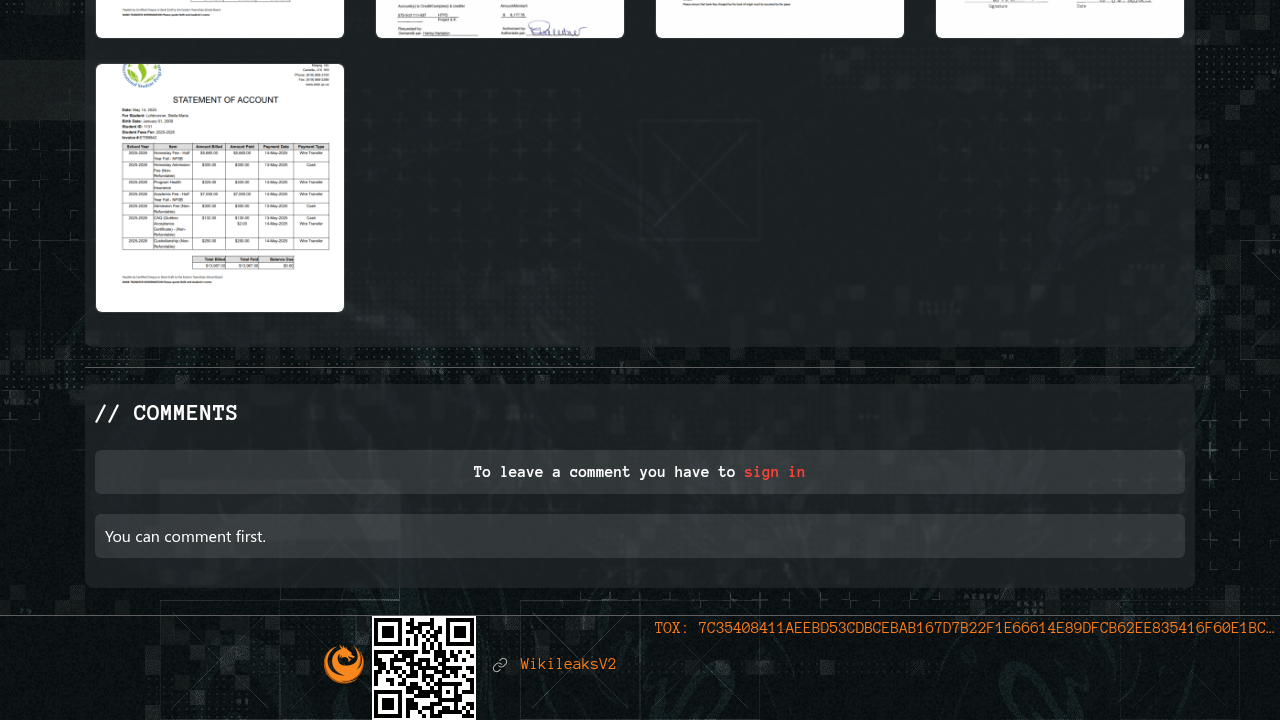The width and height of the screenshot is (1280, 720).
Task: Open the top-row thumbnail showing a signature
Action: (500, 18)
